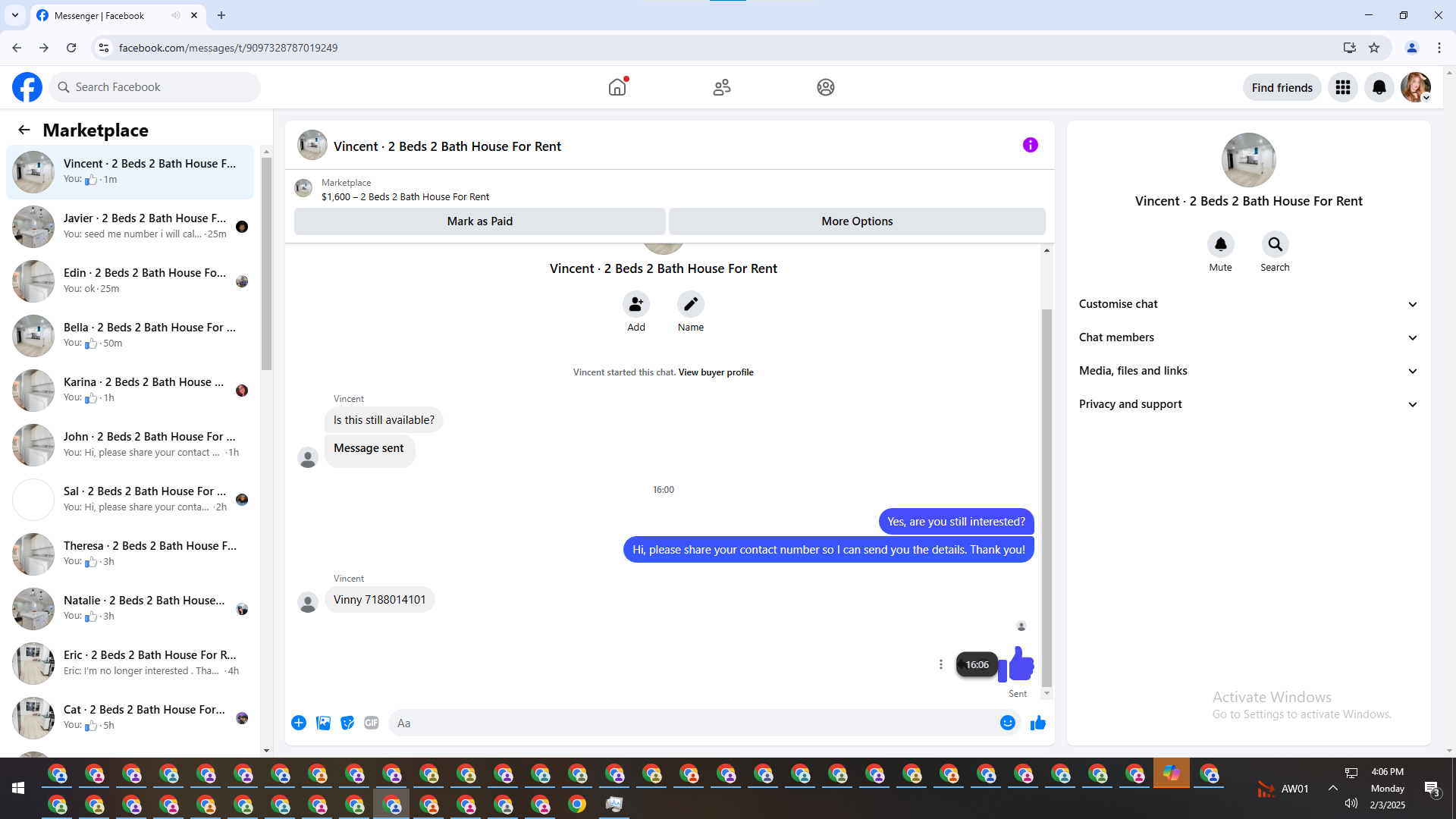View site information icon in address bar

[x=104, y=48]
